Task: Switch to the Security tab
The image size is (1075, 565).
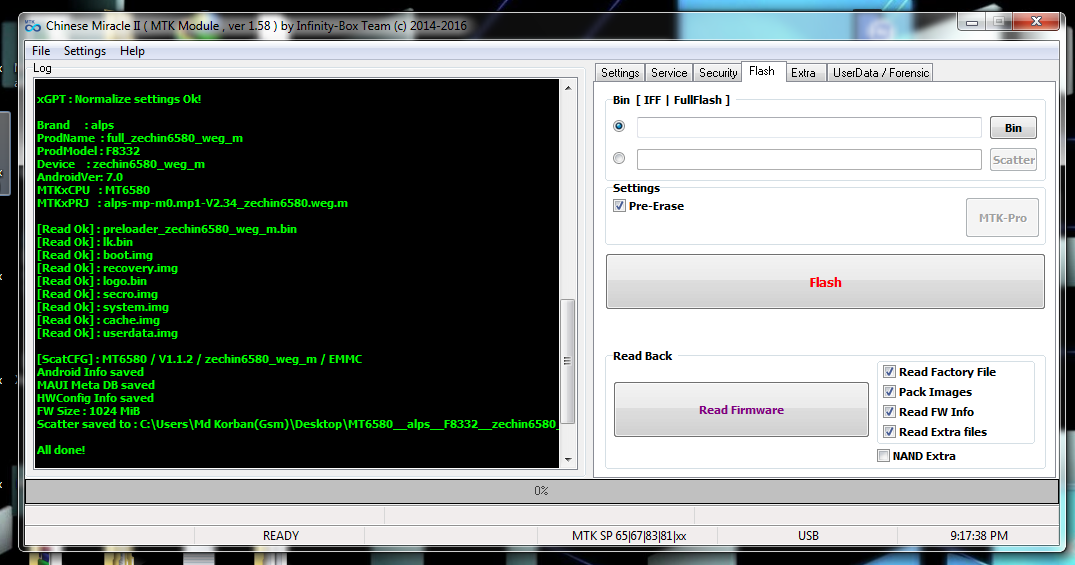Action: [x=717, y=73]
